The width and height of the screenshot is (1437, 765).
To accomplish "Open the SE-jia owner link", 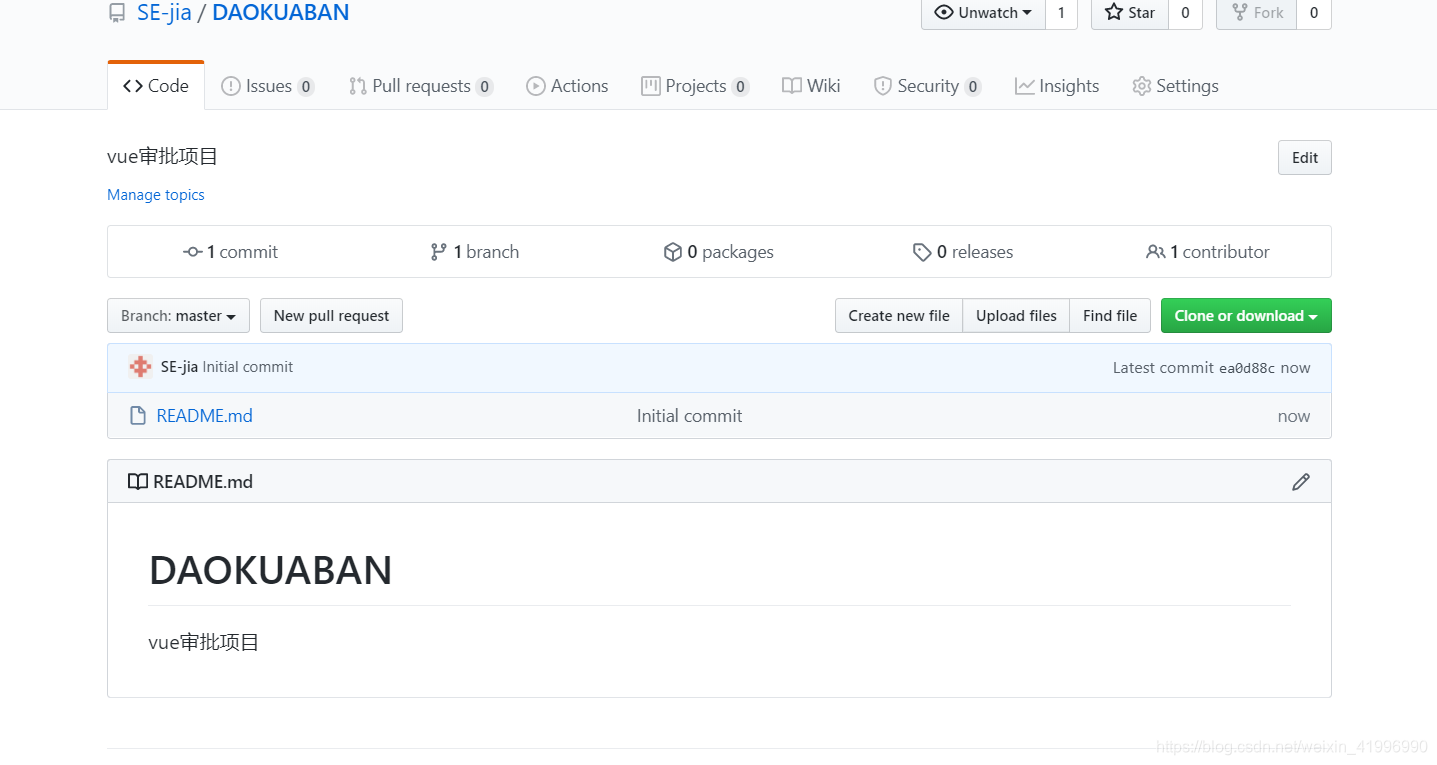I will [164, 13].
